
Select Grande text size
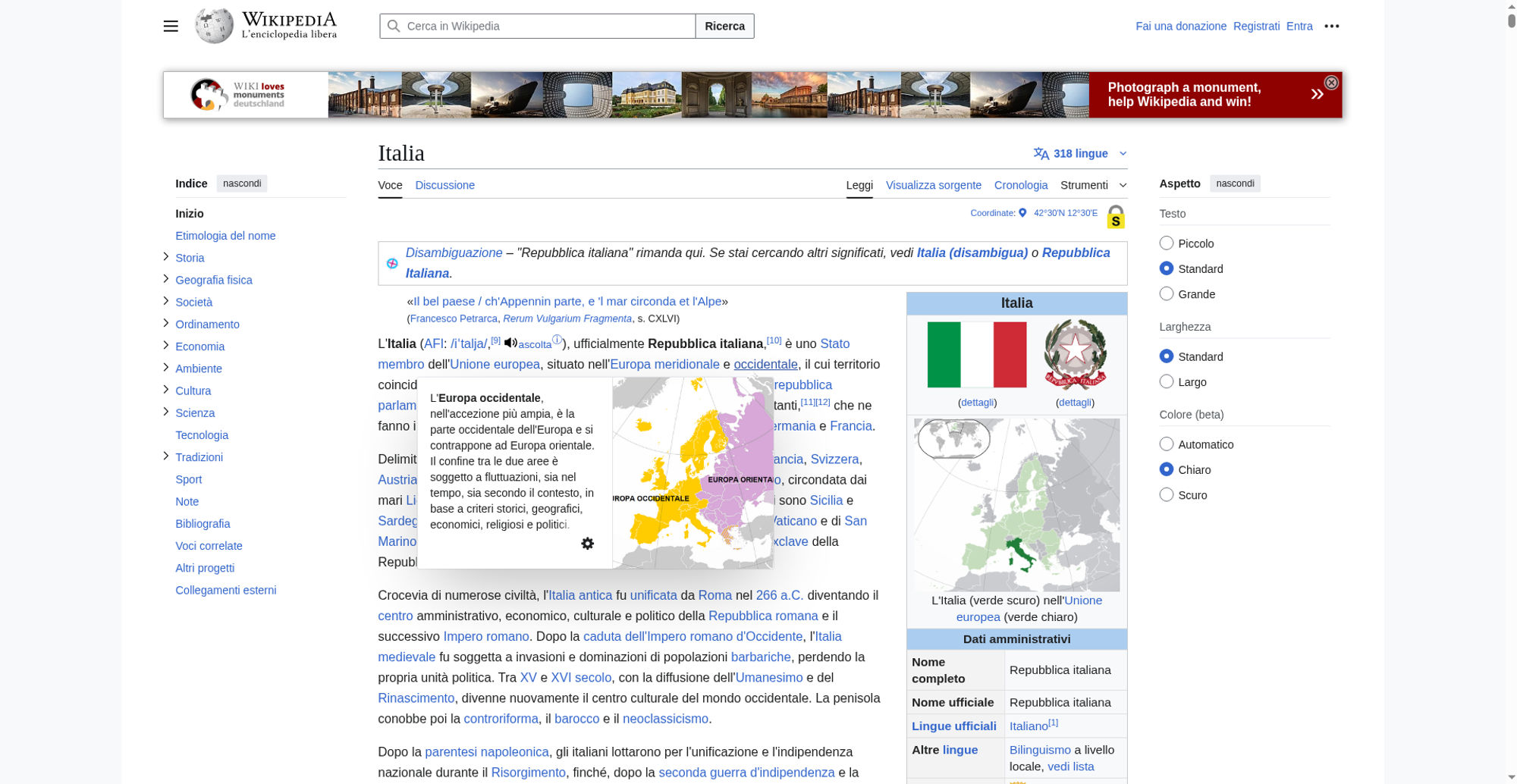tap(1167, 293)
